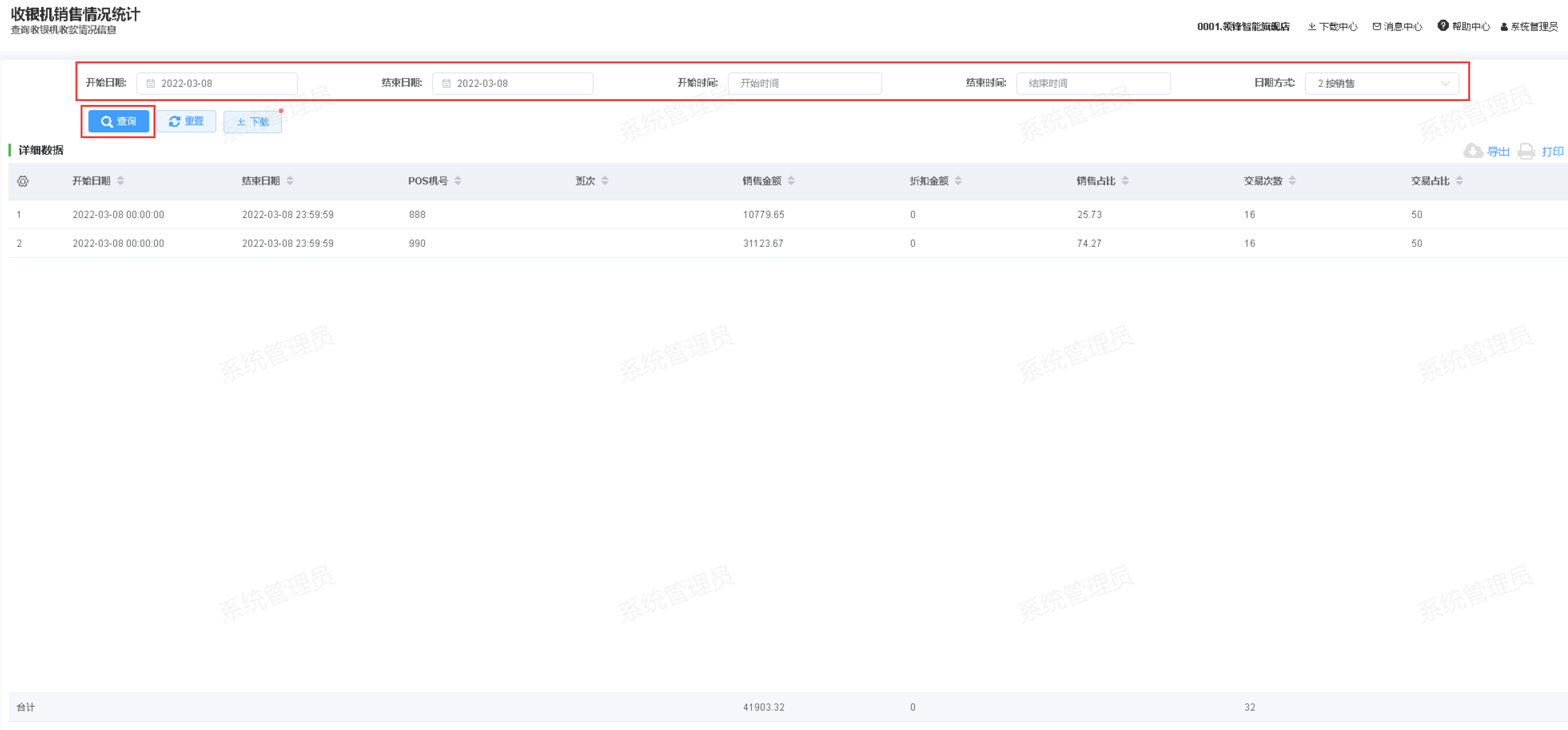Click the cloud export icon
The height and width of the screenshot is (730, 1568).
click(1473, 151)
